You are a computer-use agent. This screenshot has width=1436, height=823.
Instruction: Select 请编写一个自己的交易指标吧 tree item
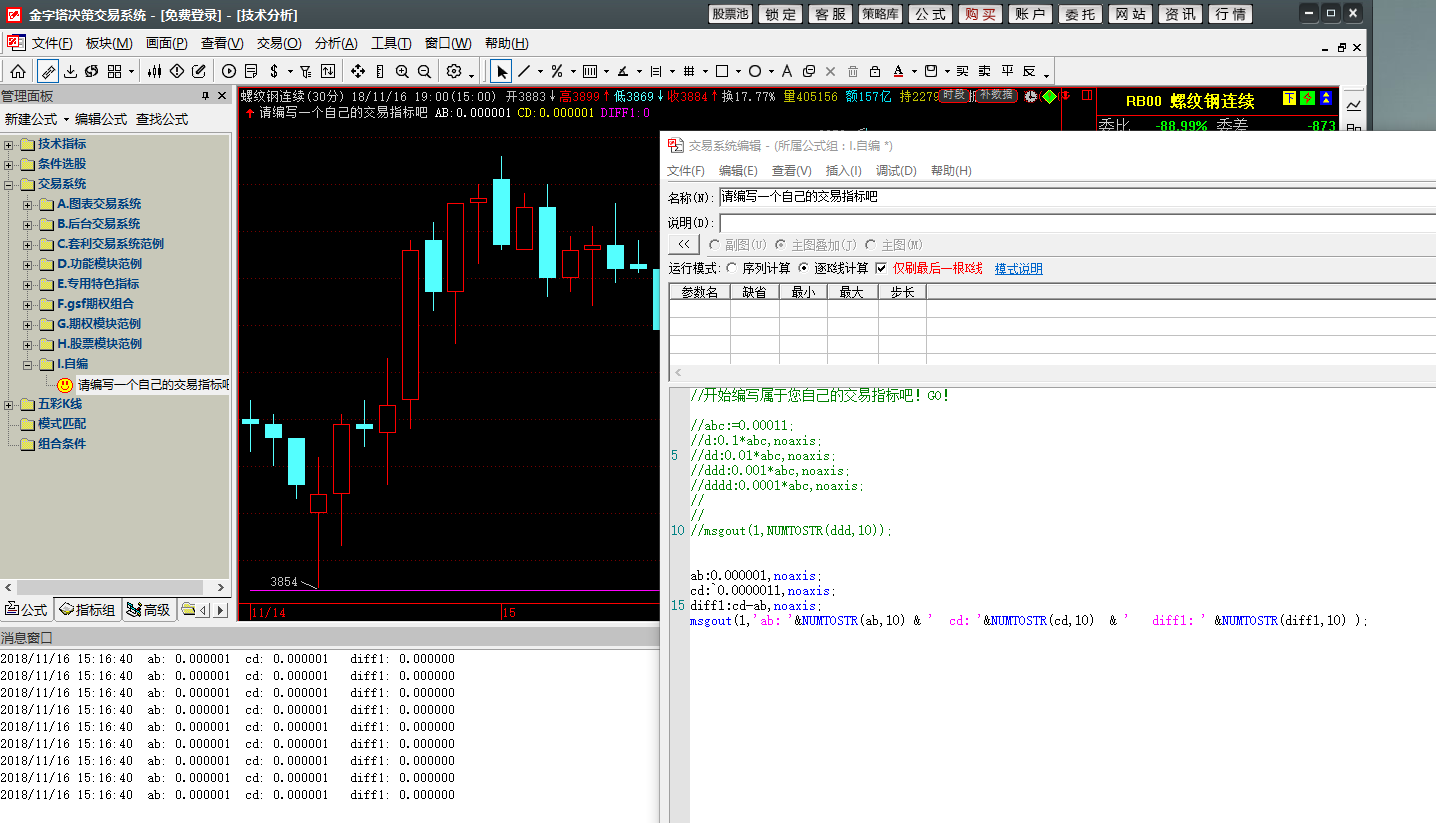[153, 384]
